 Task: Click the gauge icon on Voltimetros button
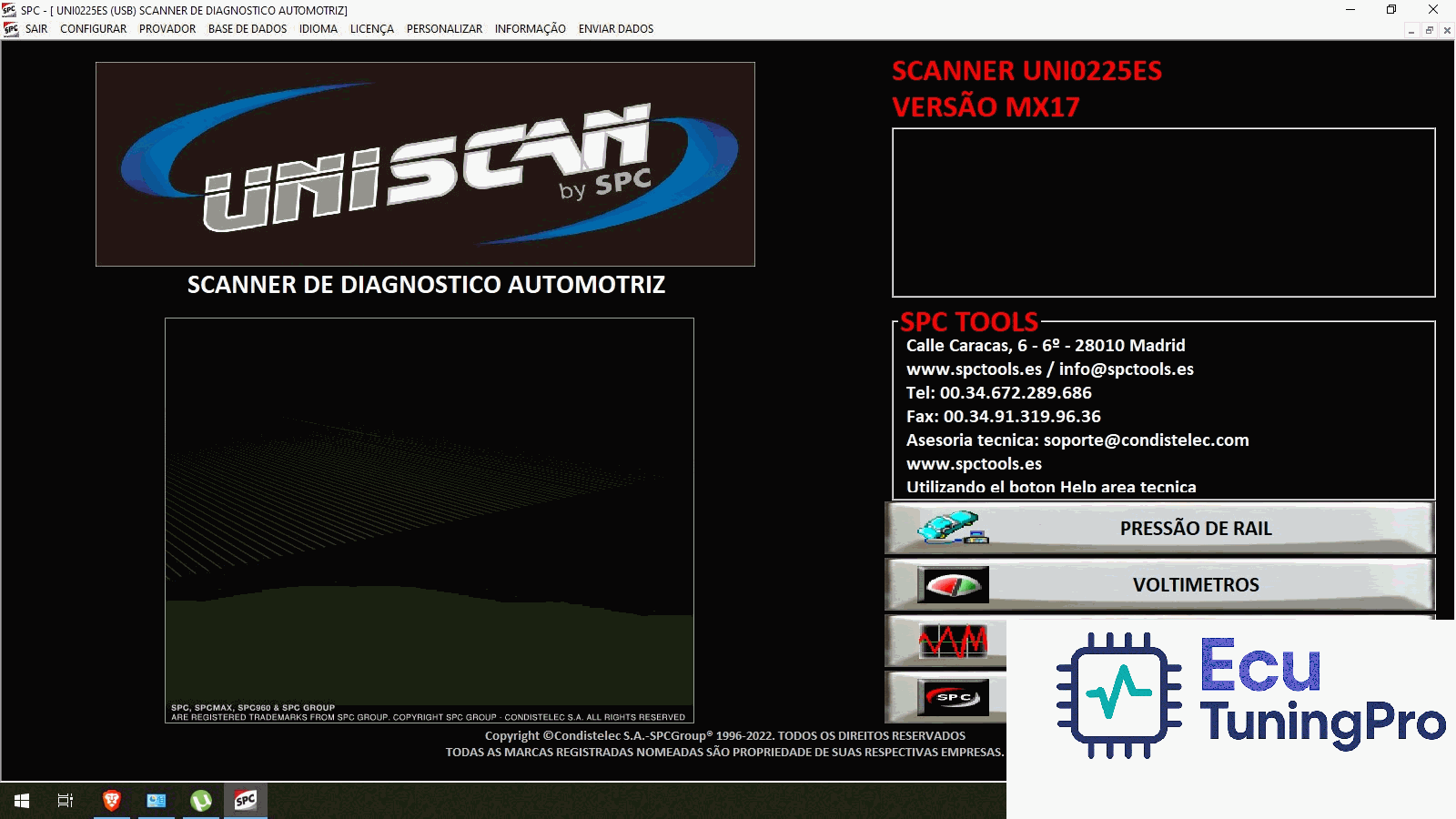pyautogui.click(x=952, y=585)
